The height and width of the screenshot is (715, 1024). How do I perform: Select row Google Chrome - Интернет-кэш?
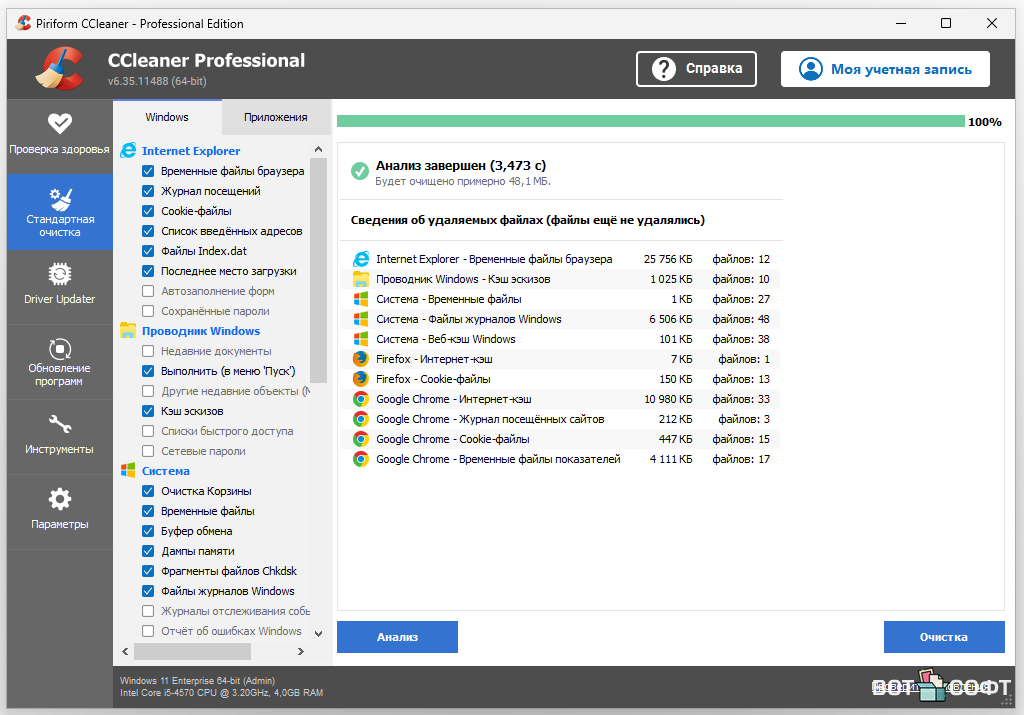tap(561, 399)
